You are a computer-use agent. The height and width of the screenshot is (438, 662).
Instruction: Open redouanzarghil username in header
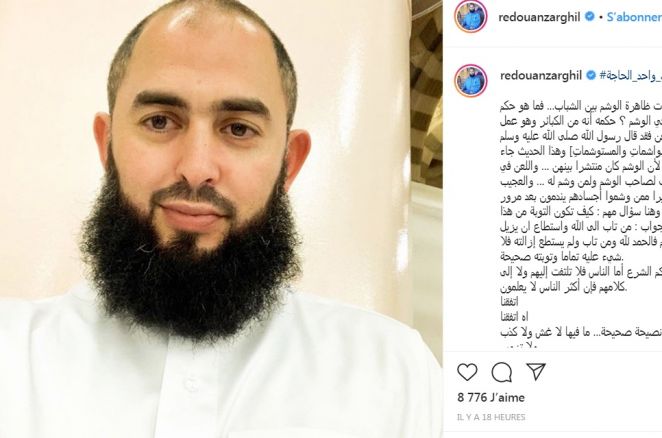(540, 17)
